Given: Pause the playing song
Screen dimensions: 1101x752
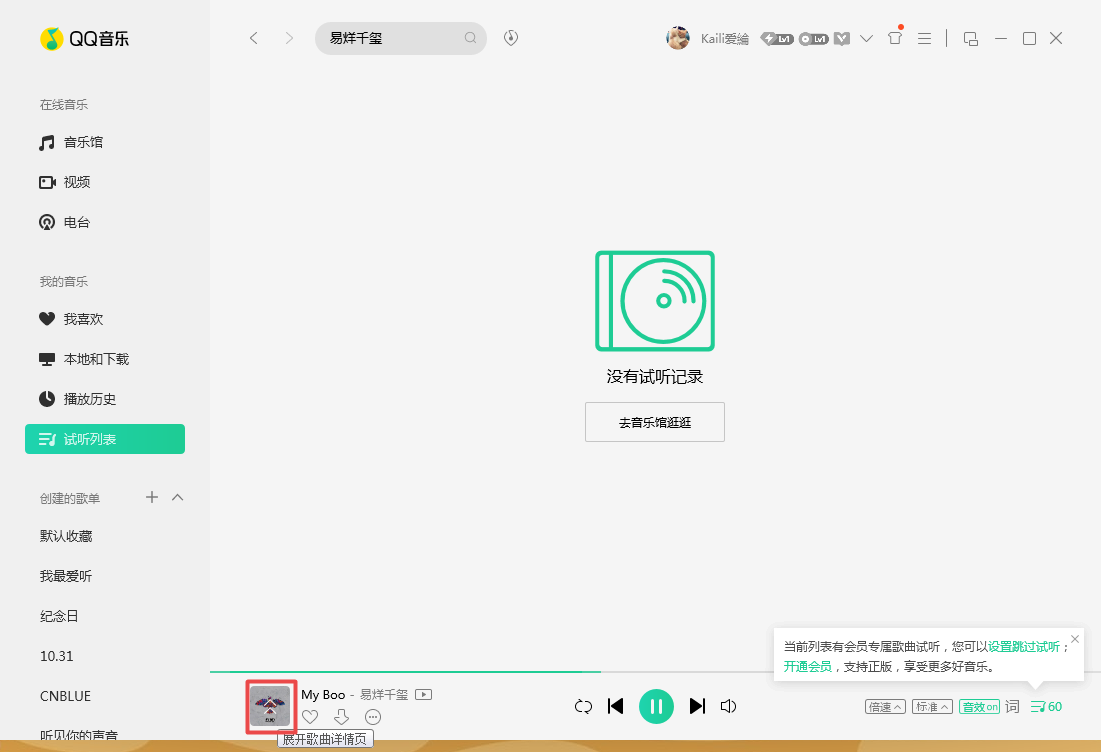Looking at the screenshot, I should pyautogui.click(x=656, y=706).
